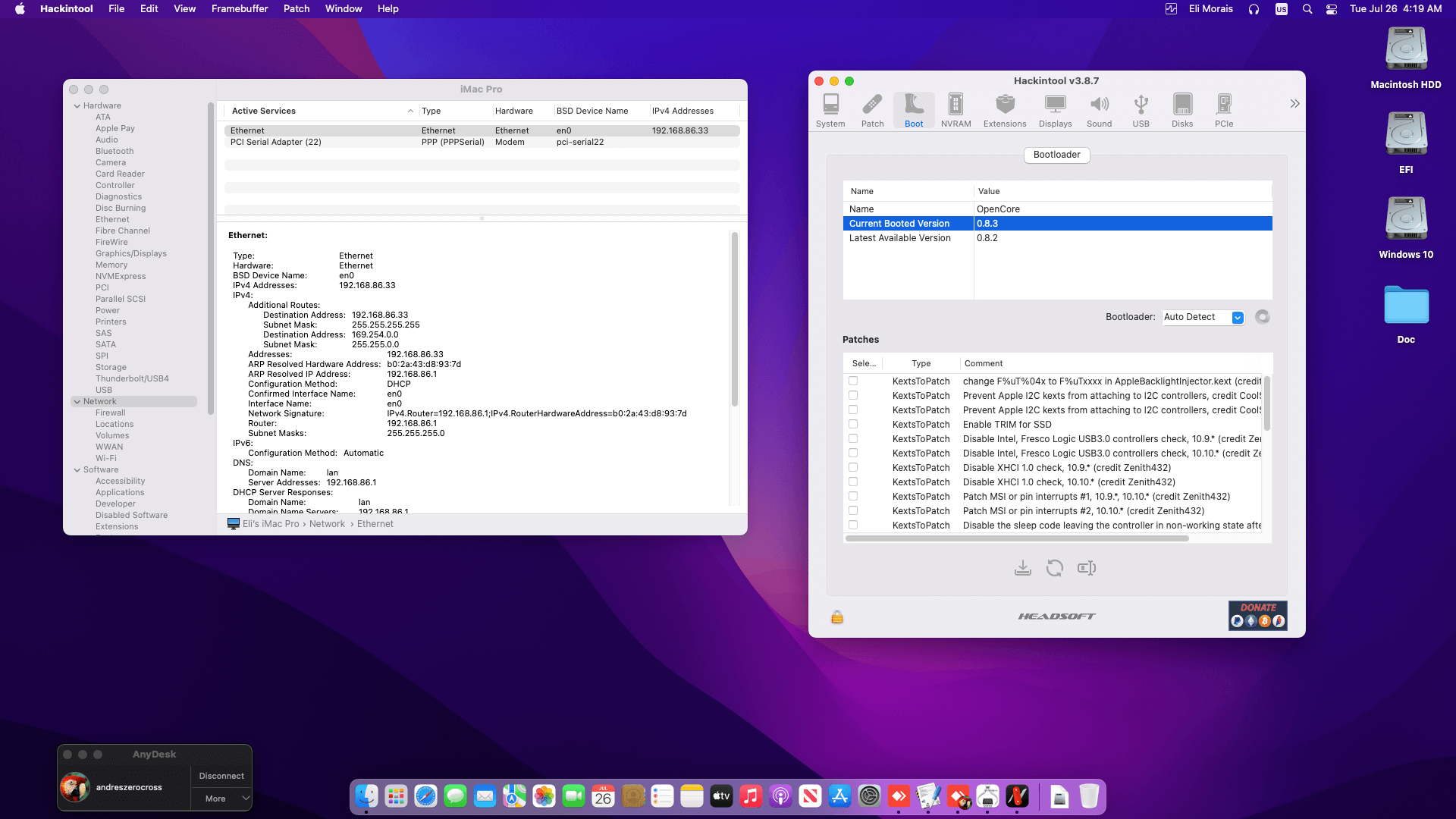Click Disconnect in AnyDesk
This screenshot has width=1456, height=819.
tap(221, 775)
